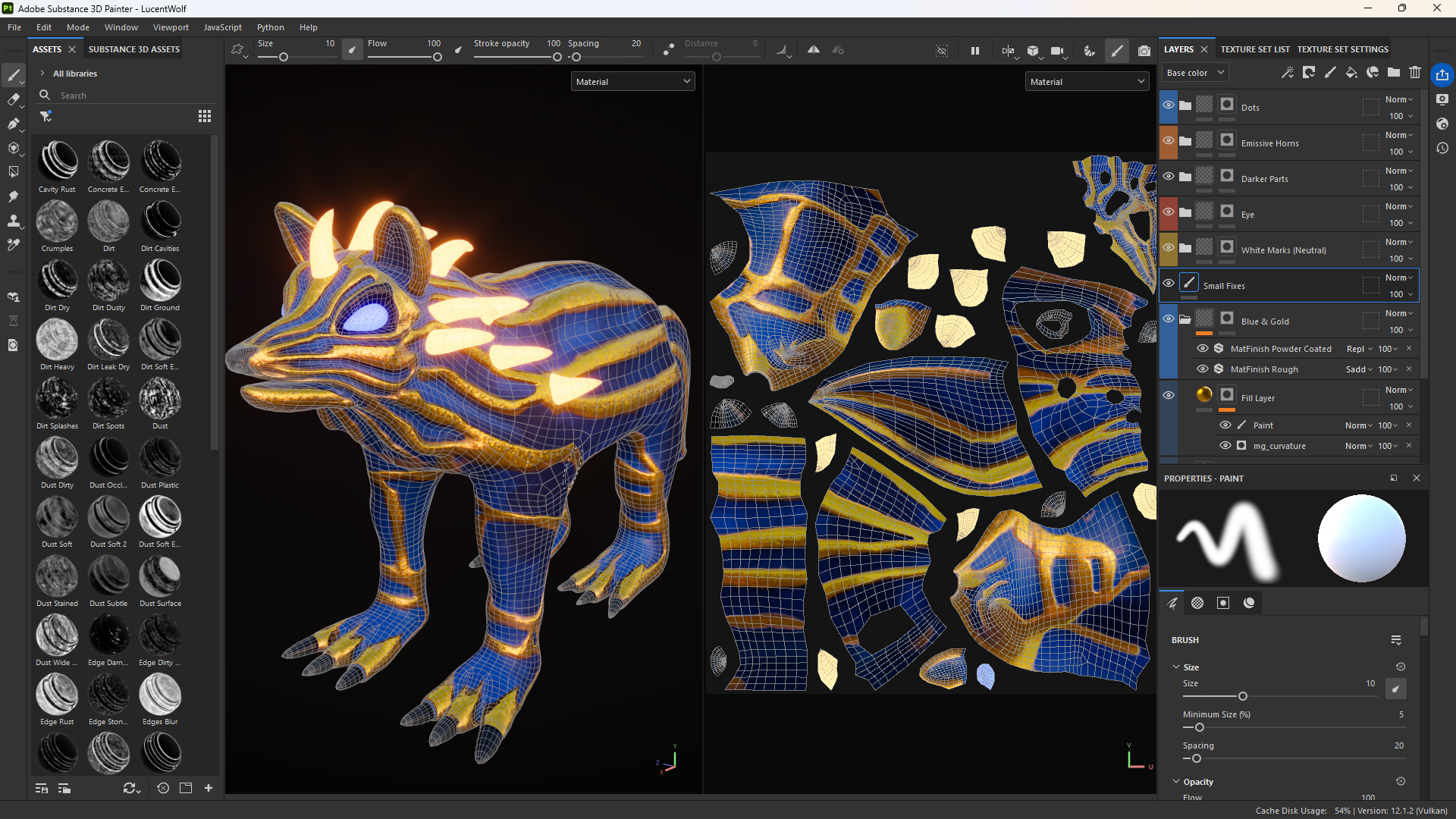This screenshot has width=1456, height=819.
Task: Toggle visibility of Darker Parts layer
Action: click(1169, 177)
